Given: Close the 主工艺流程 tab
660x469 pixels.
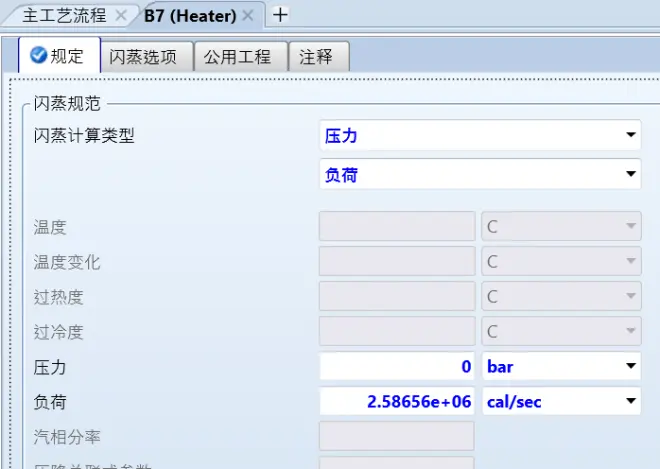Looking at the screenshot, I should pyautogui.click(x=121, y=15).
